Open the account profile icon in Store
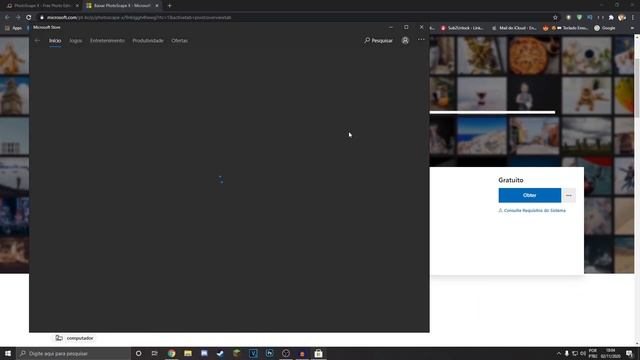Viewport: 640px width, 360px height. pyautogui.click(x=405, y=40)
